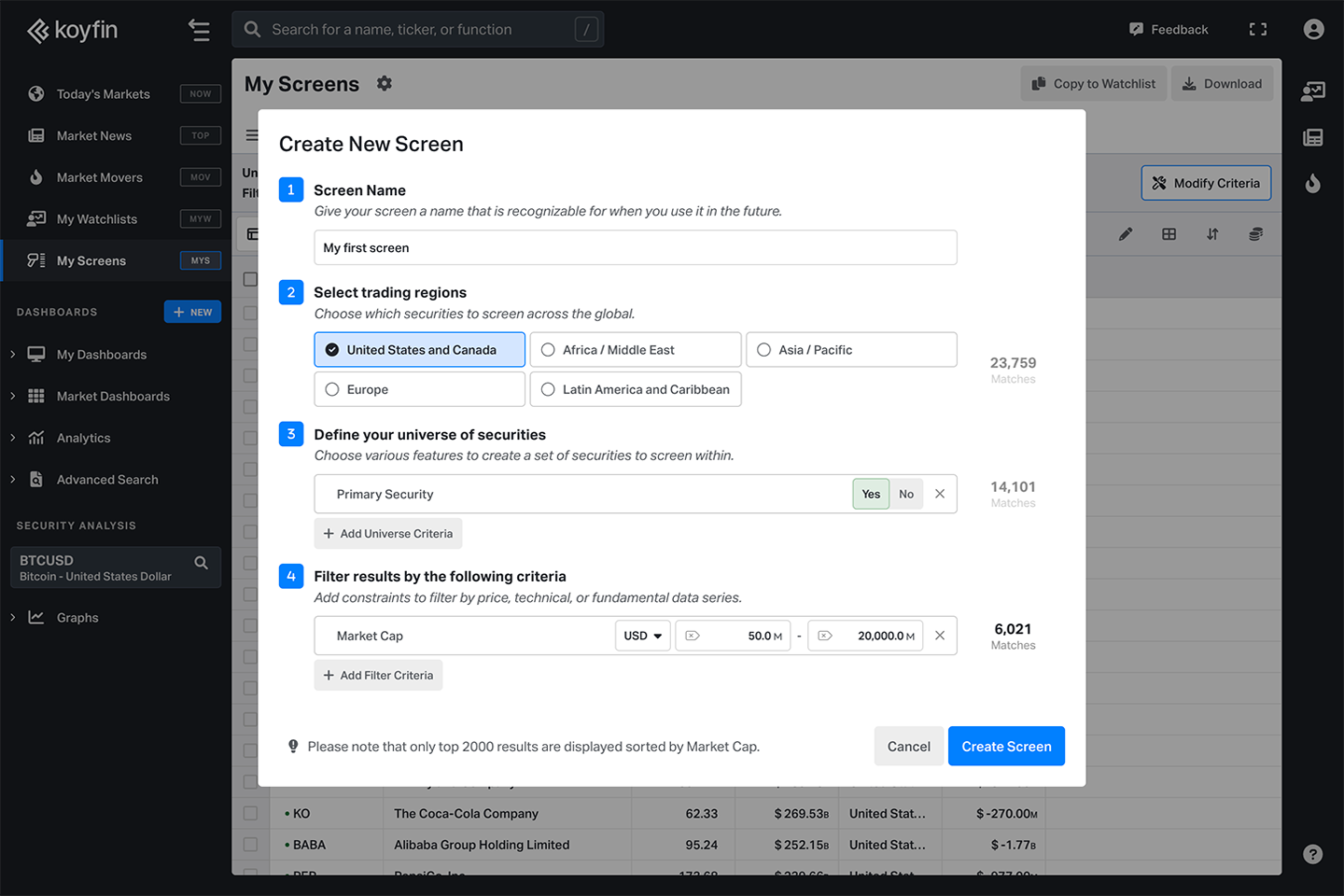The height and width of the screenshot is (896, 1344).
Task: Click the Create Screen button
Action: 1006,746
